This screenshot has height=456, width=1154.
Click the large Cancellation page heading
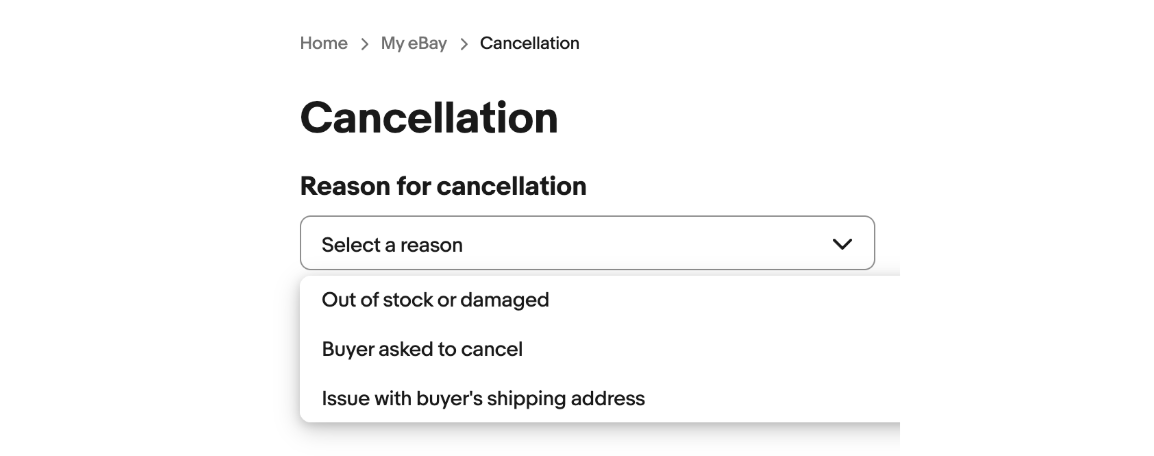click(x=429, y=118)
